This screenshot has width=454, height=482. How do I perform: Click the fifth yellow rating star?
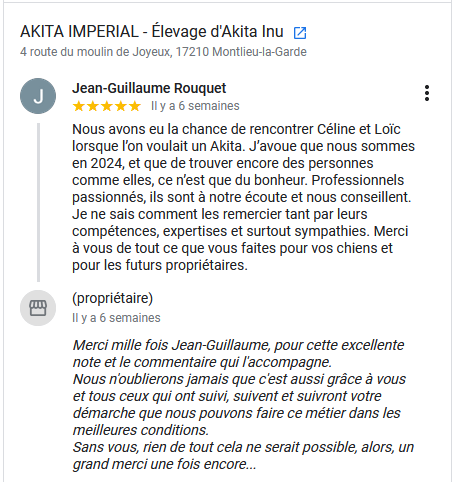pyautogui.click(x=135, y=106)
